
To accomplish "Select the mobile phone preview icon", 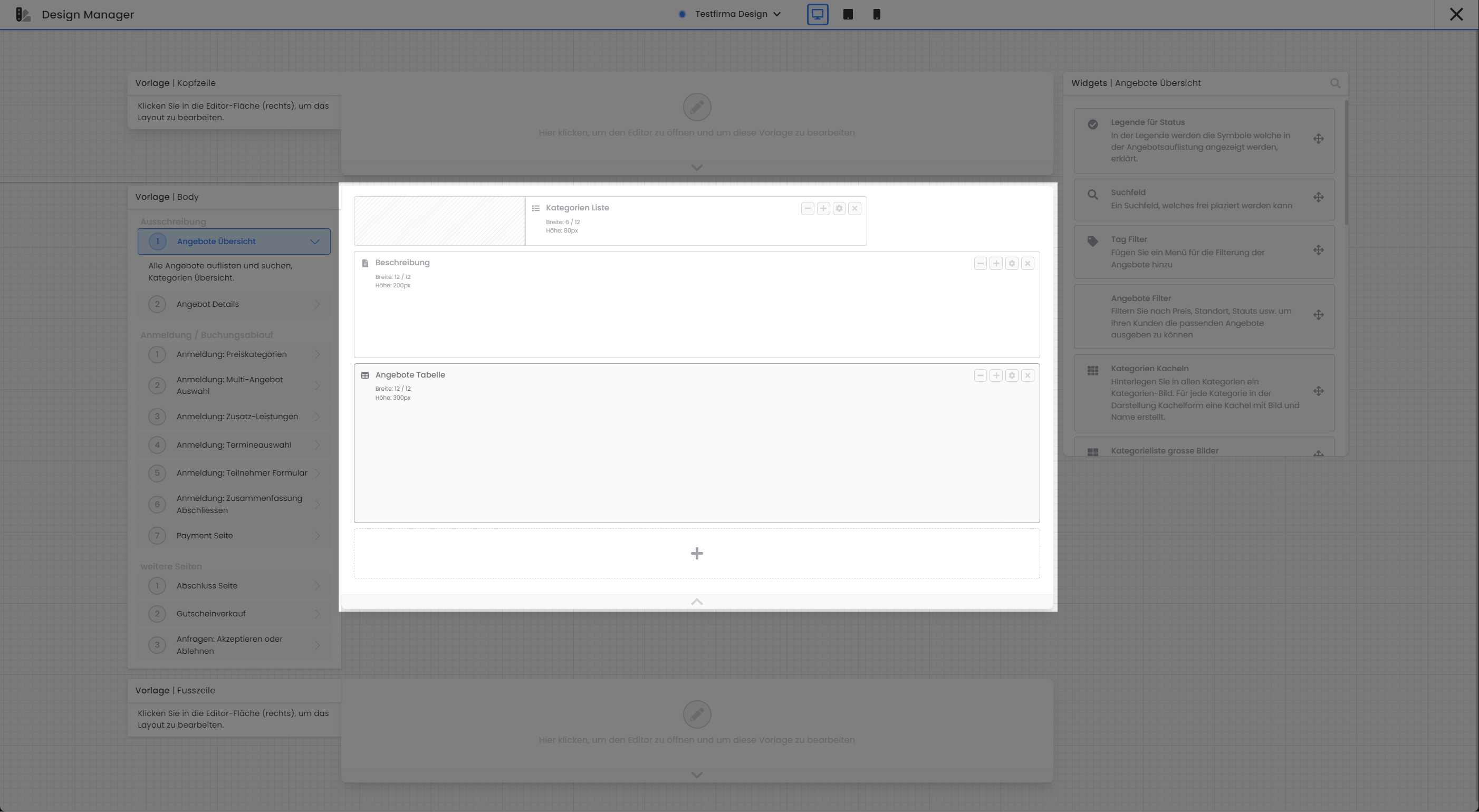I will click(877, 14).
